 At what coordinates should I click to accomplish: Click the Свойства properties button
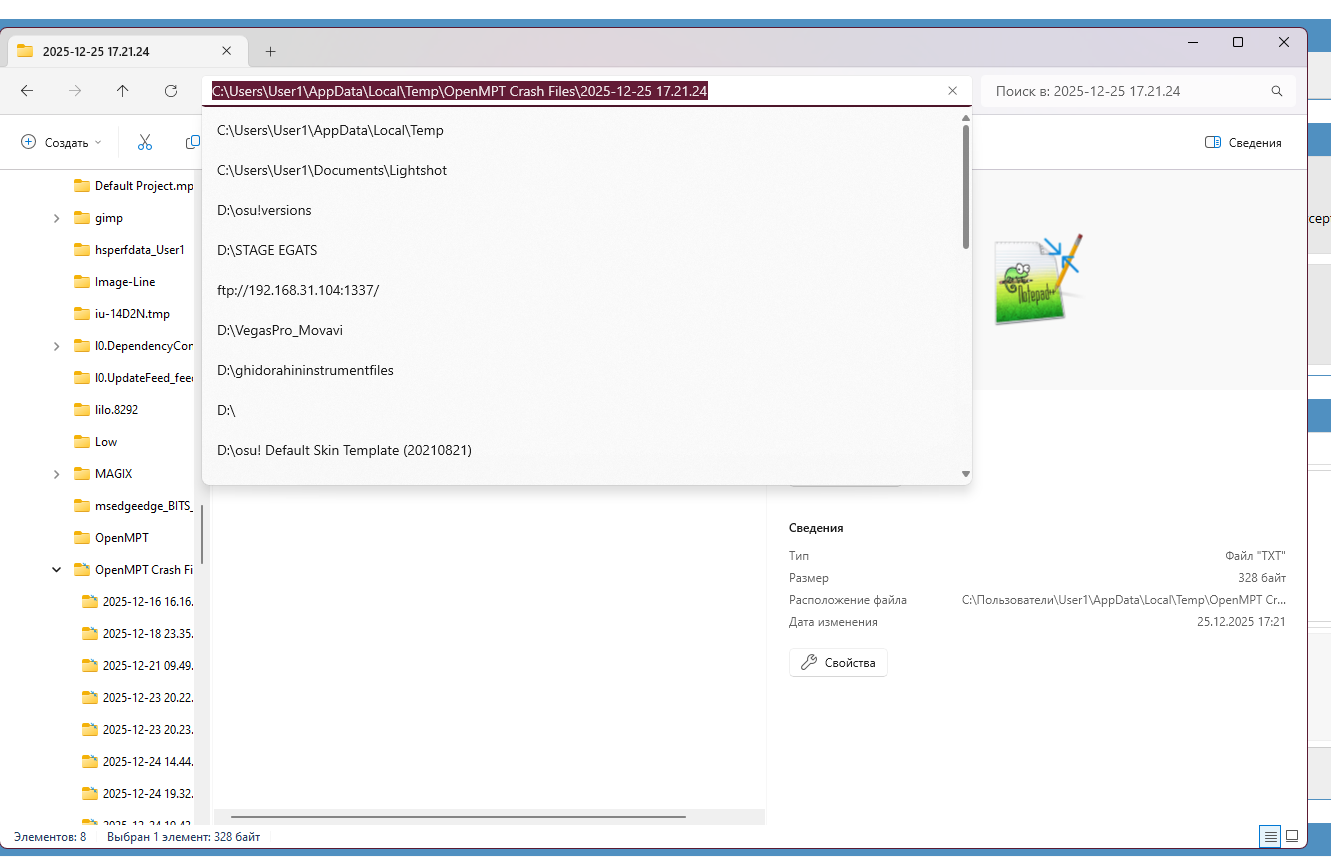coord(838,662)
